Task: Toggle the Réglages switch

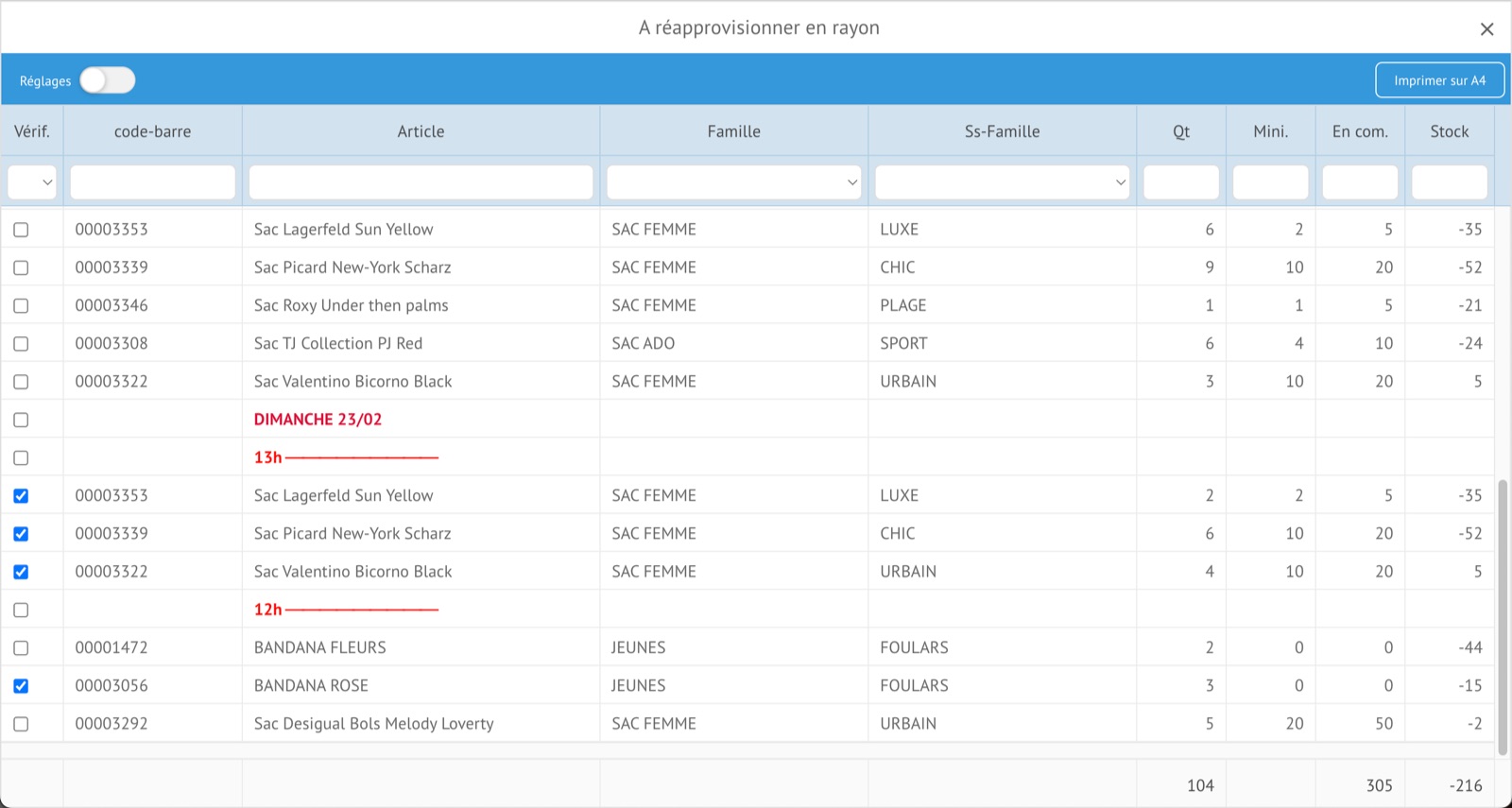Action: point(107,80)
